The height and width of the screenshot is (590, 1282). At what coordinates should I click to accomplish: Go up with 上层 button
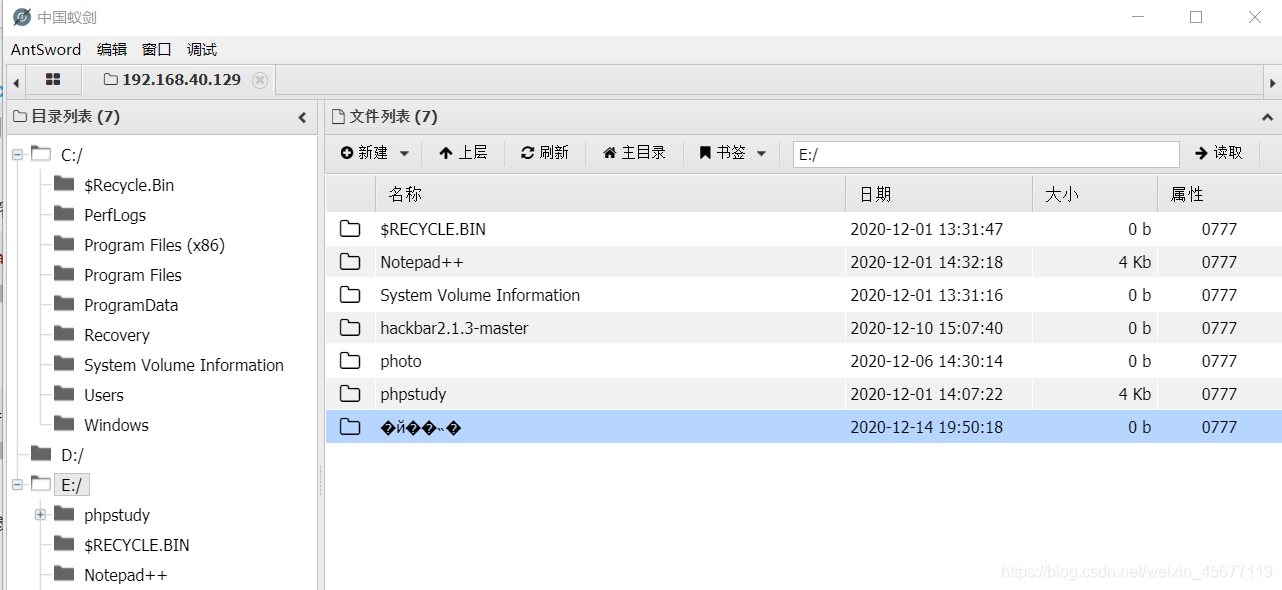coord(463,153)
